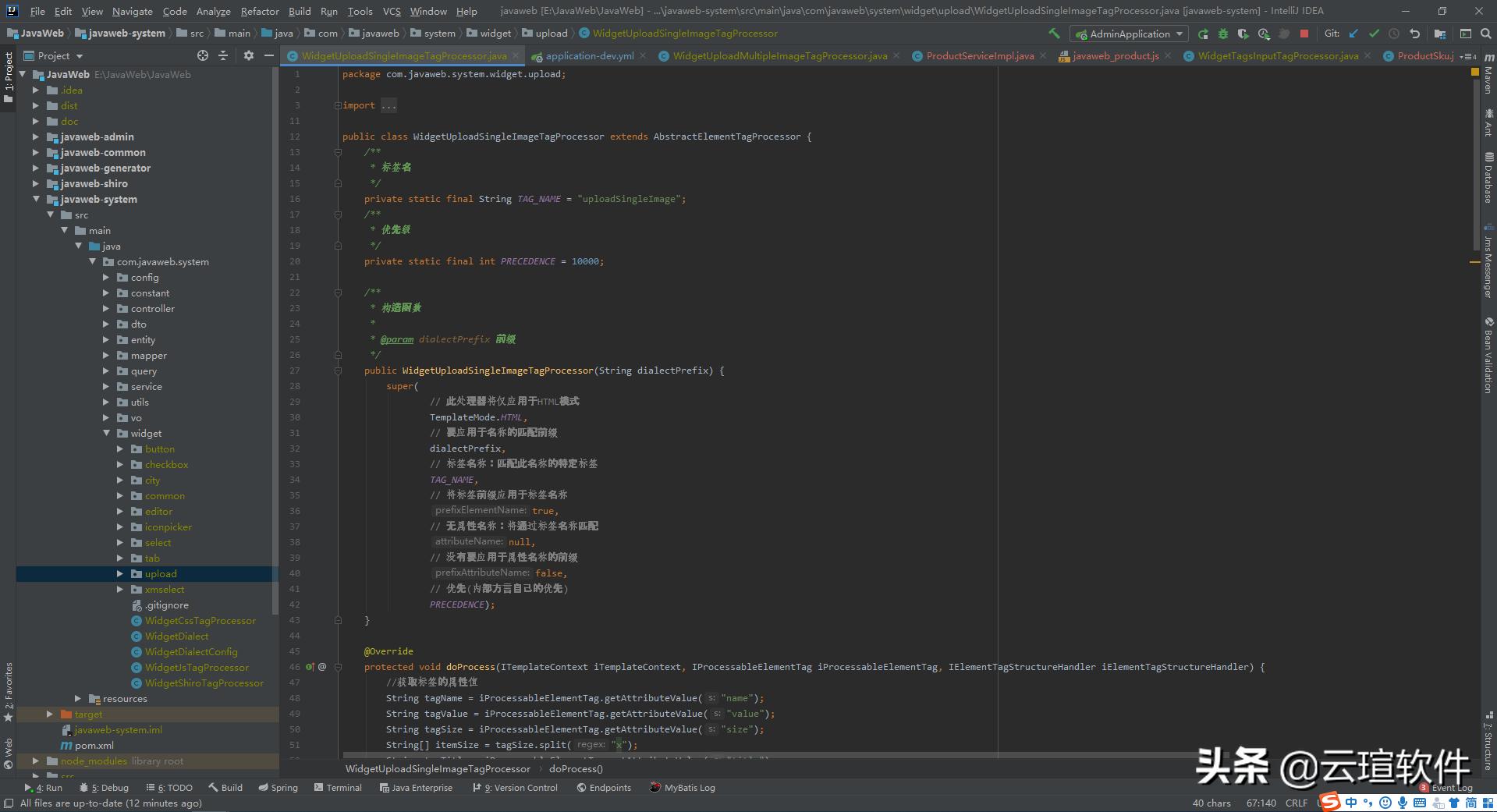Stop the running application
The height and width of the screenshot is (812, 1497).
[1304, 34]
